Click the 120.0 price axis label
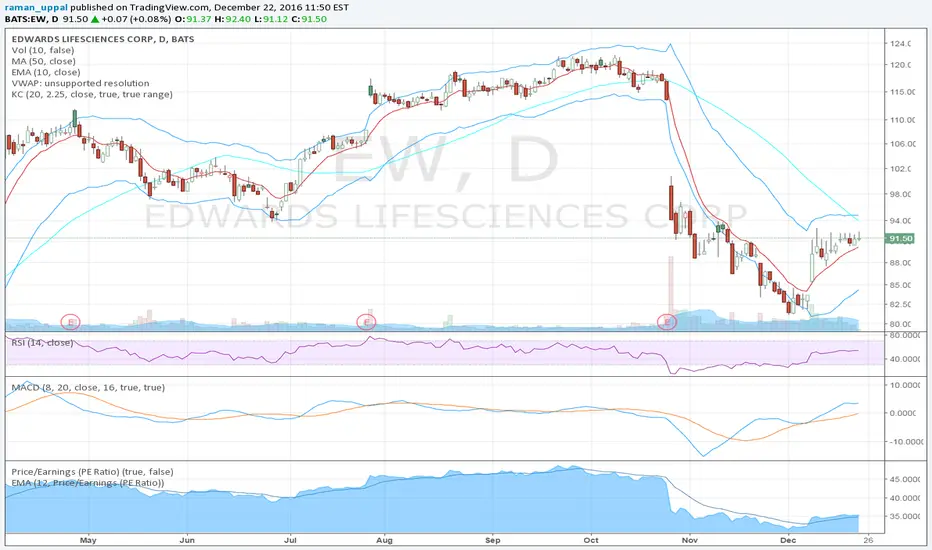Screen dimensions: 932x550 902,65
